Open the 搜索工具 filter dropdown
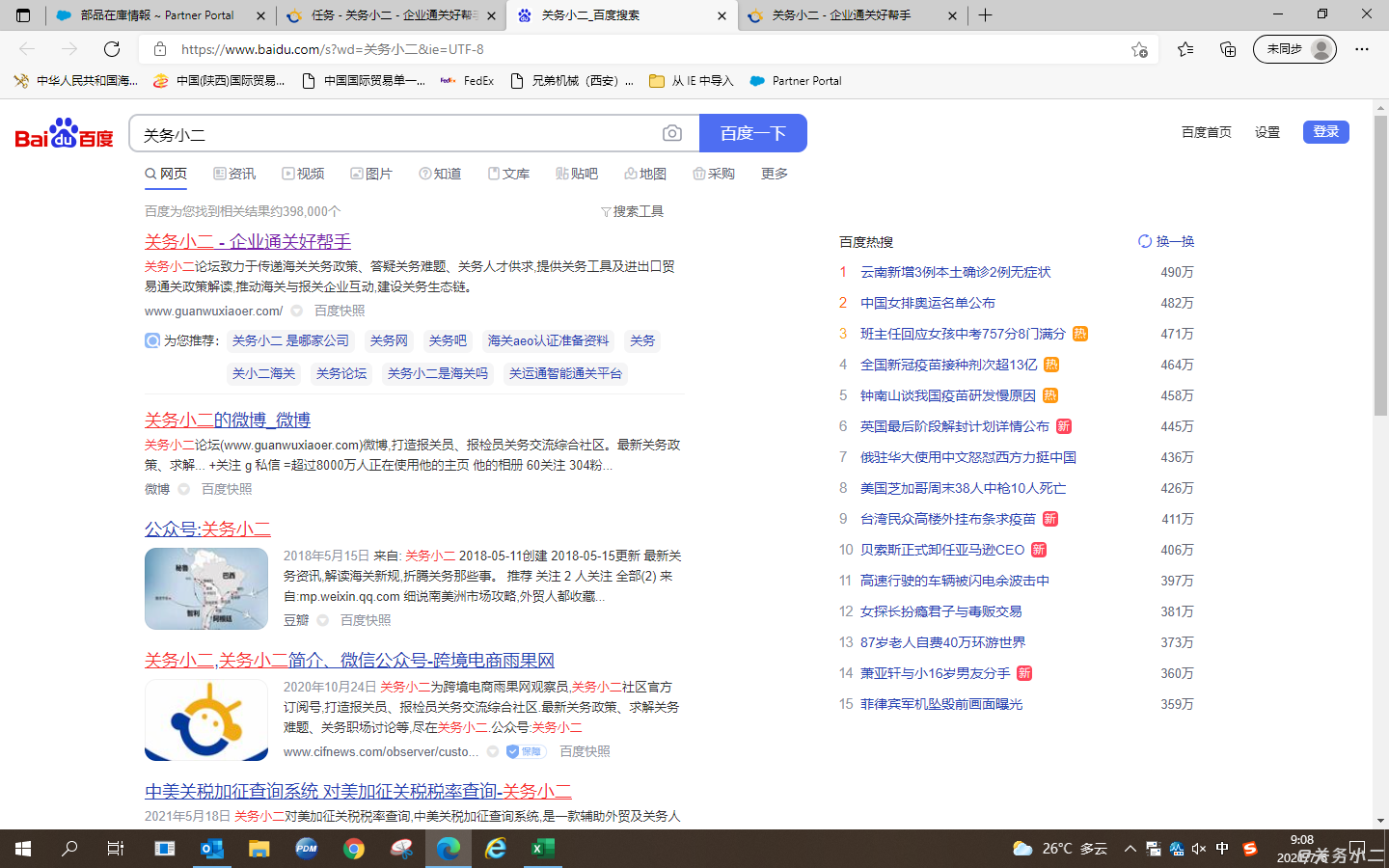Image resolution: width=1389 pixels, height=868 pixels. click(632, 211)
